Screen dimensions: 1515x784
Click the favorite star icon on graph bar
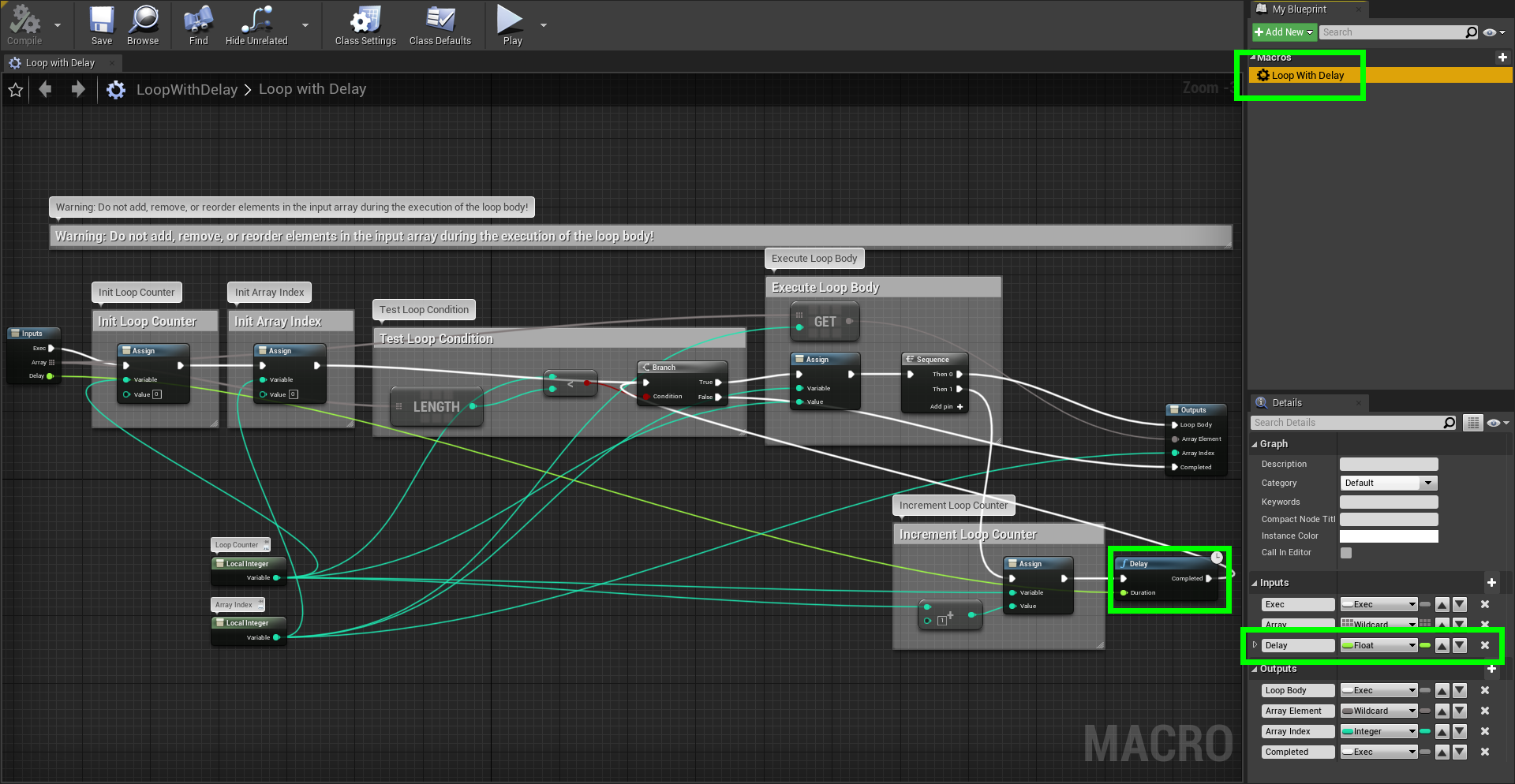[x=15, y=90]
